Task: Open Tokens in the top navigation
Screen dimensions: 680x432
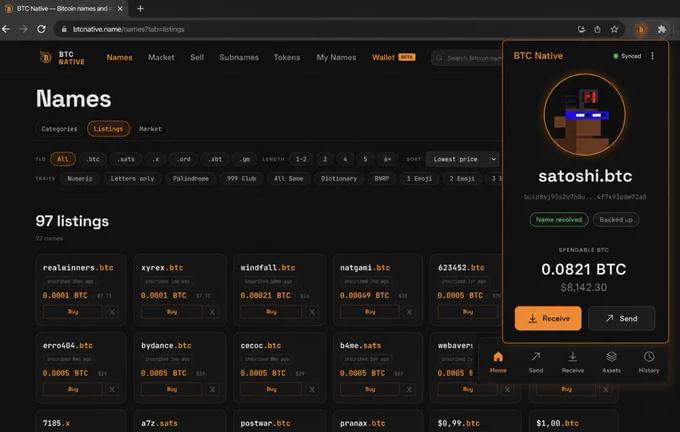Action: 287,57
